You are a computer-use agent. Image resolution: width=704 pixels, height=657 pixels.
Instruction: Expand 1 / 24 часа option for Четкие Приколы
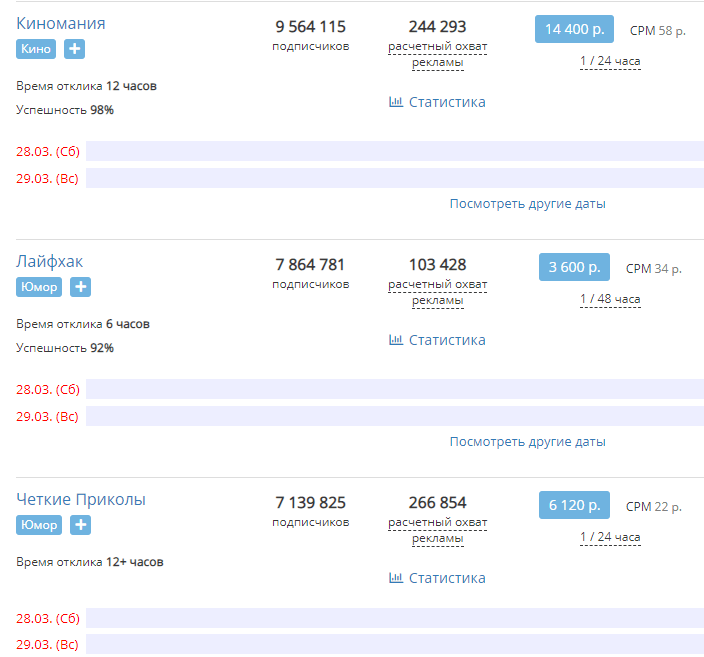(x=610, y=537)
